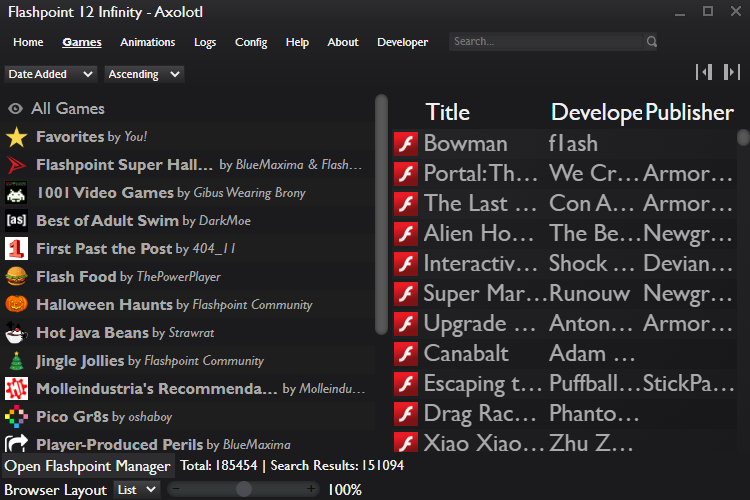Go to the Config menu

(251, 42)
